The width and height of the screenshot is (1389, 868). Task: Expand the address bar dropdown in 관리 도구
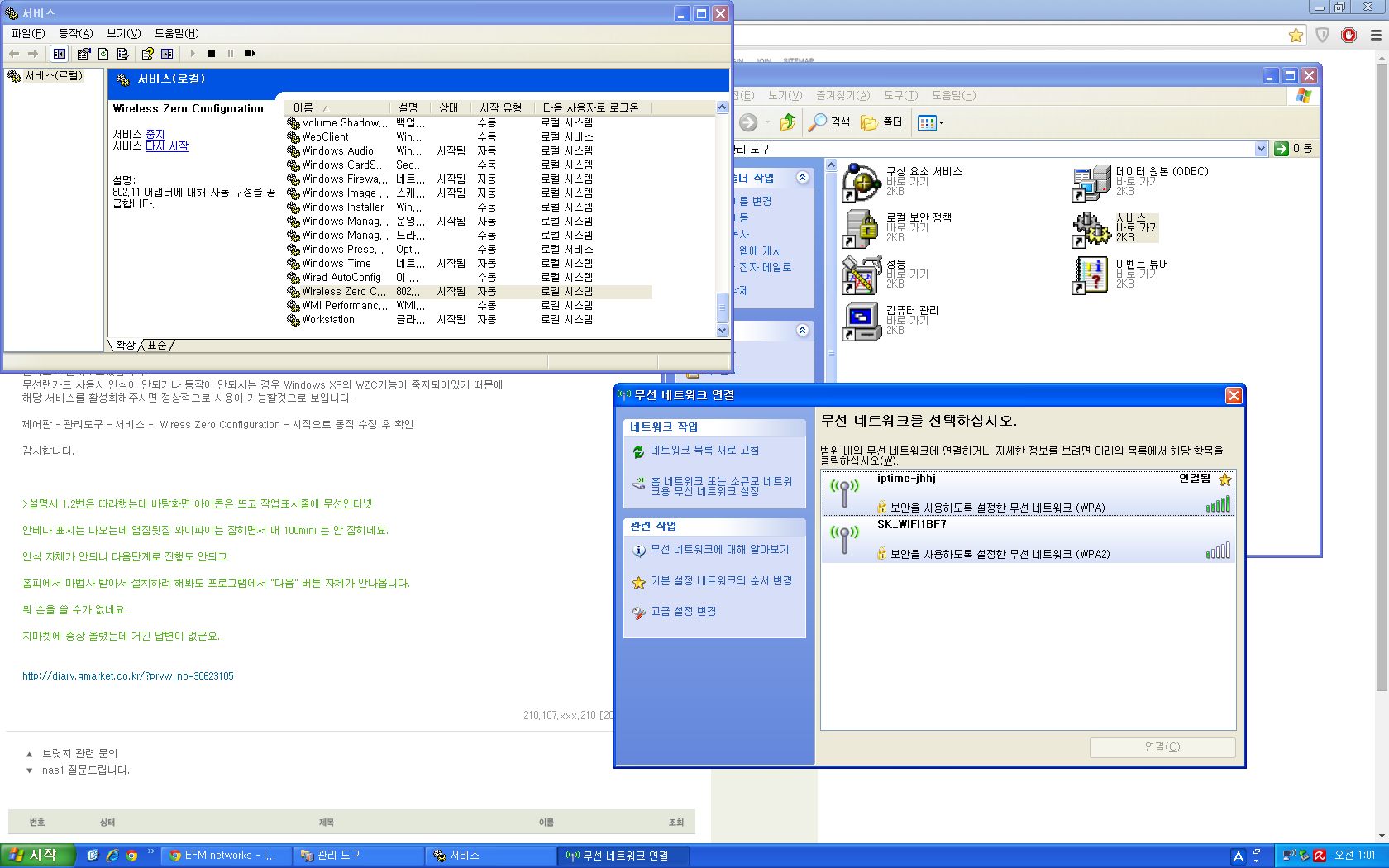point(1261,149)
